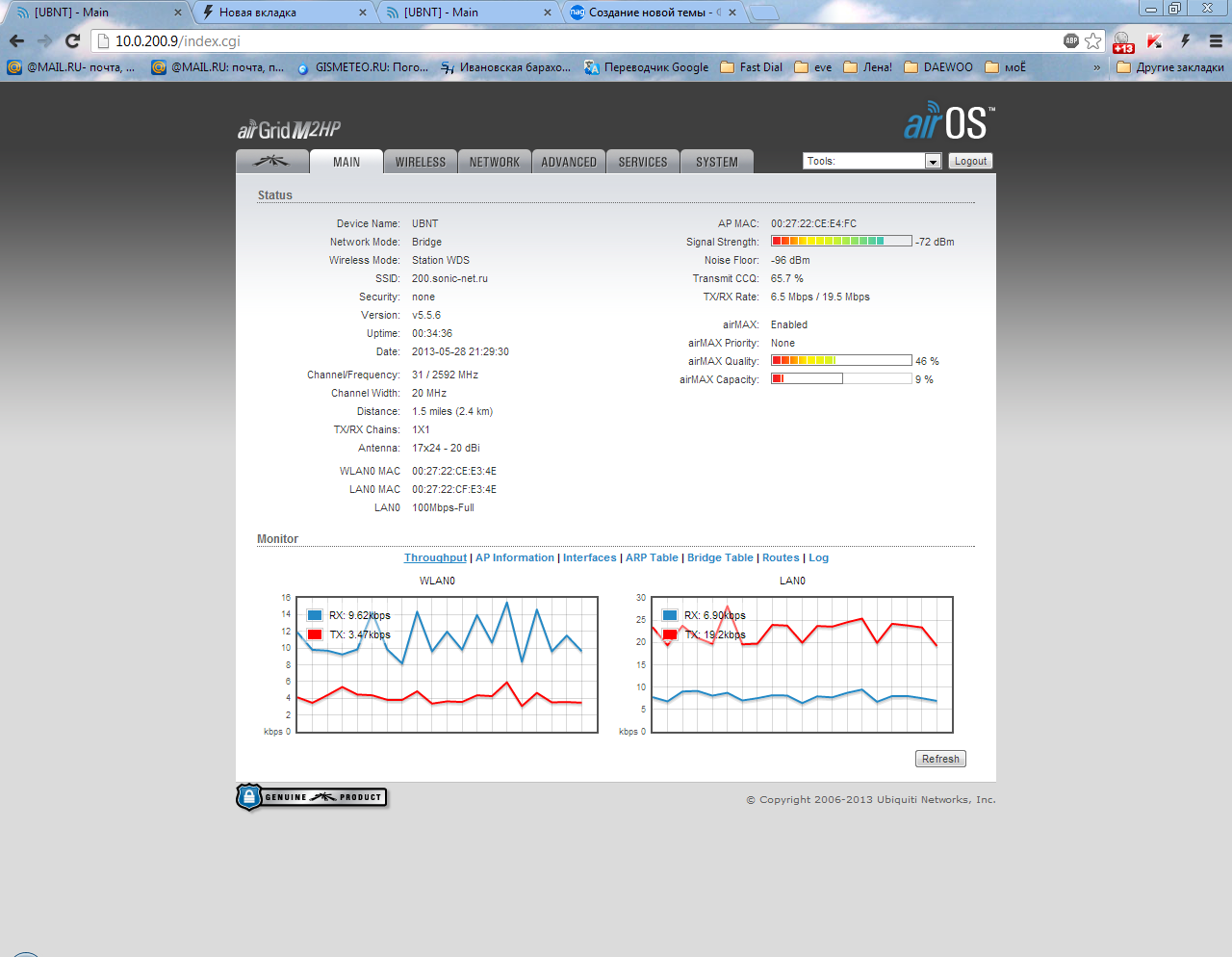The image size is (1232, 957).
Task: Click the browser Forward arrow
Action: [44, 40]
